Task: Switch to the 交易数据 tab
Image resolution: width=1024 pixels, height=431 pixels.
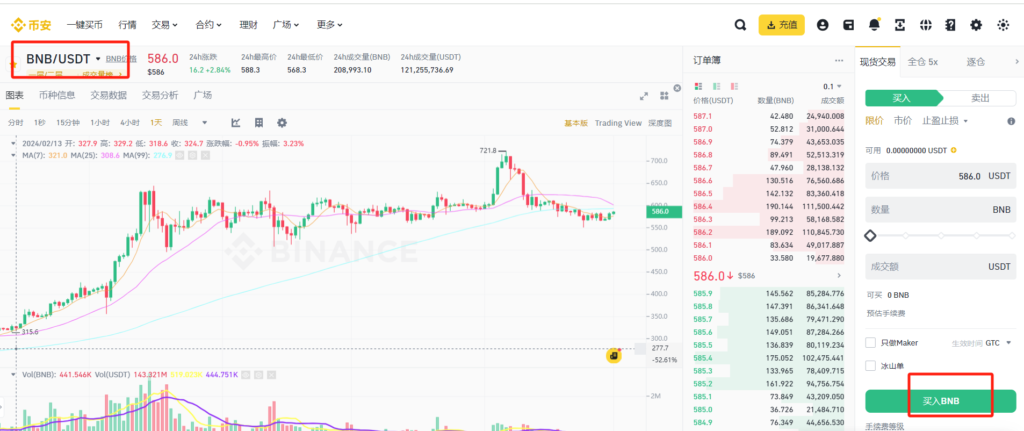Action: 108,95
